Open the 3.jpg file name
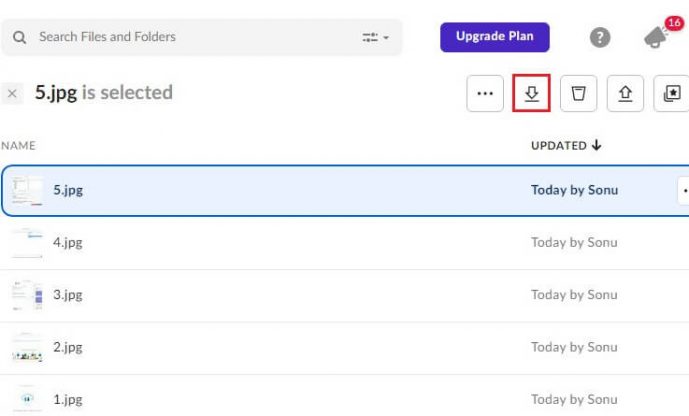Viewport: 689px width, 416px height. (67, 295)
